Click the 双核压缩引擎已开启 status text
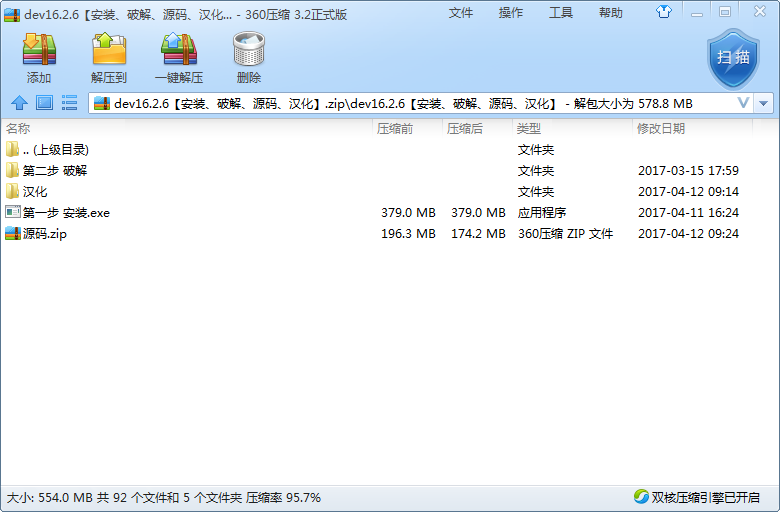This screenshot has height=512, width=780. click(x=705, y=497)
